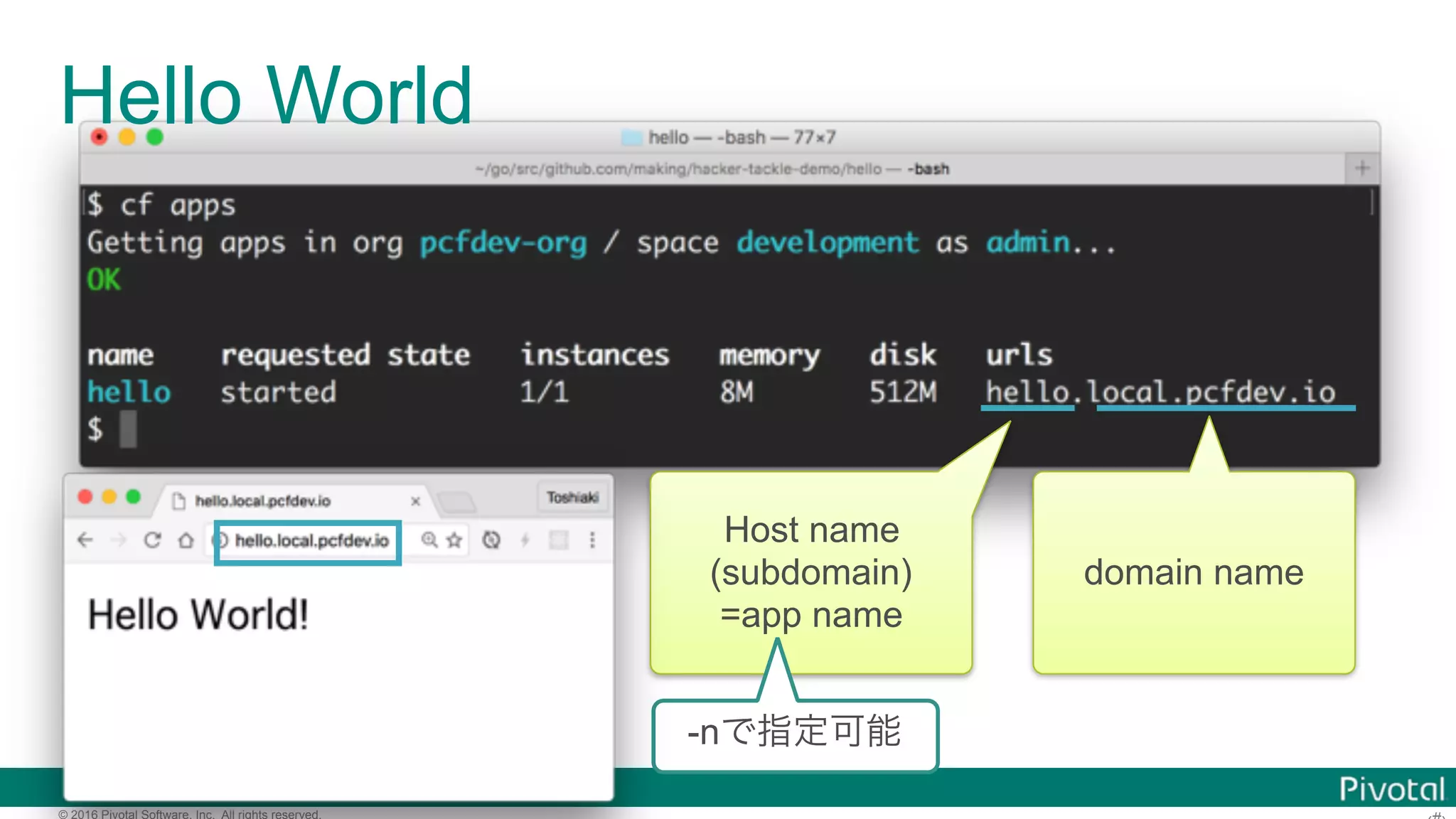This screenshot has width=1456, height=819.
Task: Click the started state value
Action: coord(278,392)
